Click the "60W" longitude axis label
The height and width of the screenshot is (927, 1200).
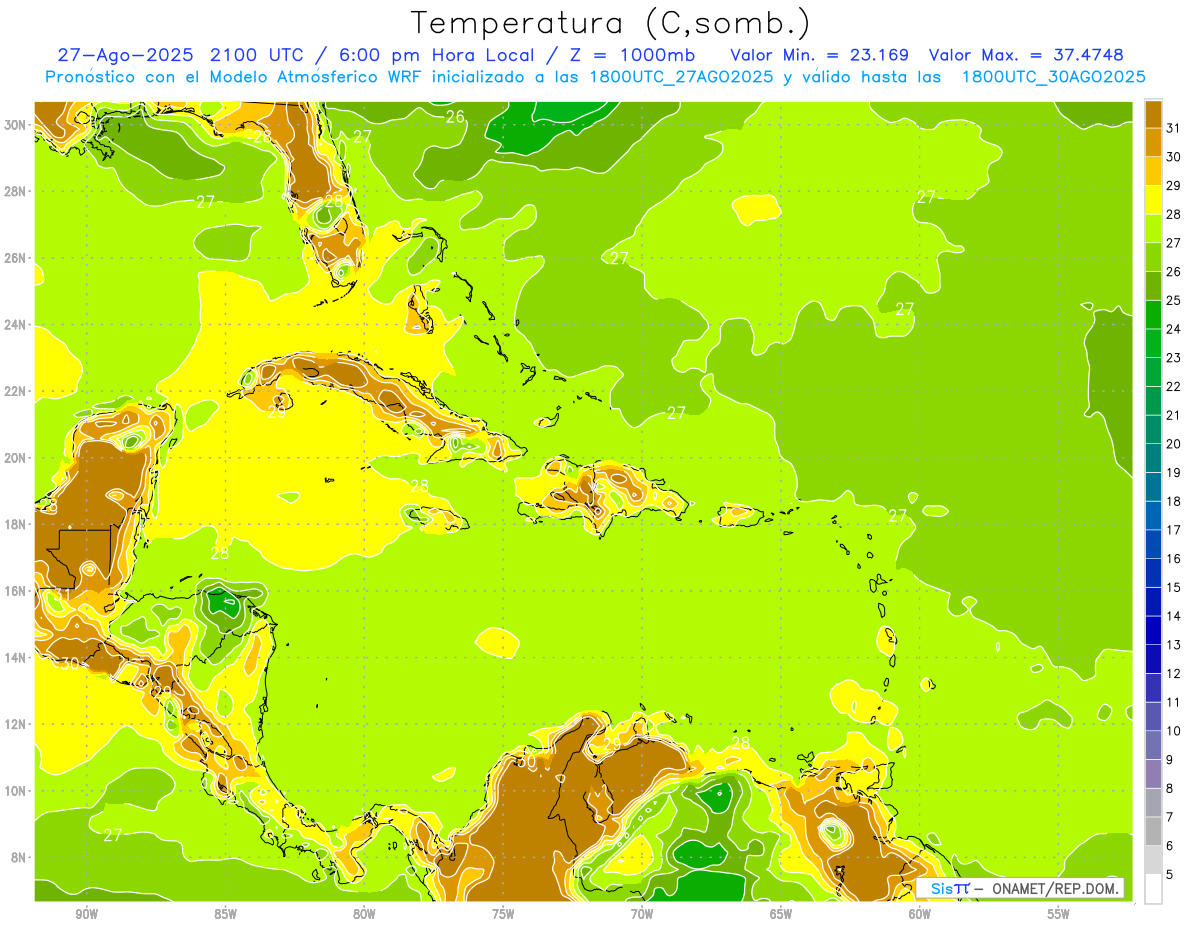click(920, 914)
